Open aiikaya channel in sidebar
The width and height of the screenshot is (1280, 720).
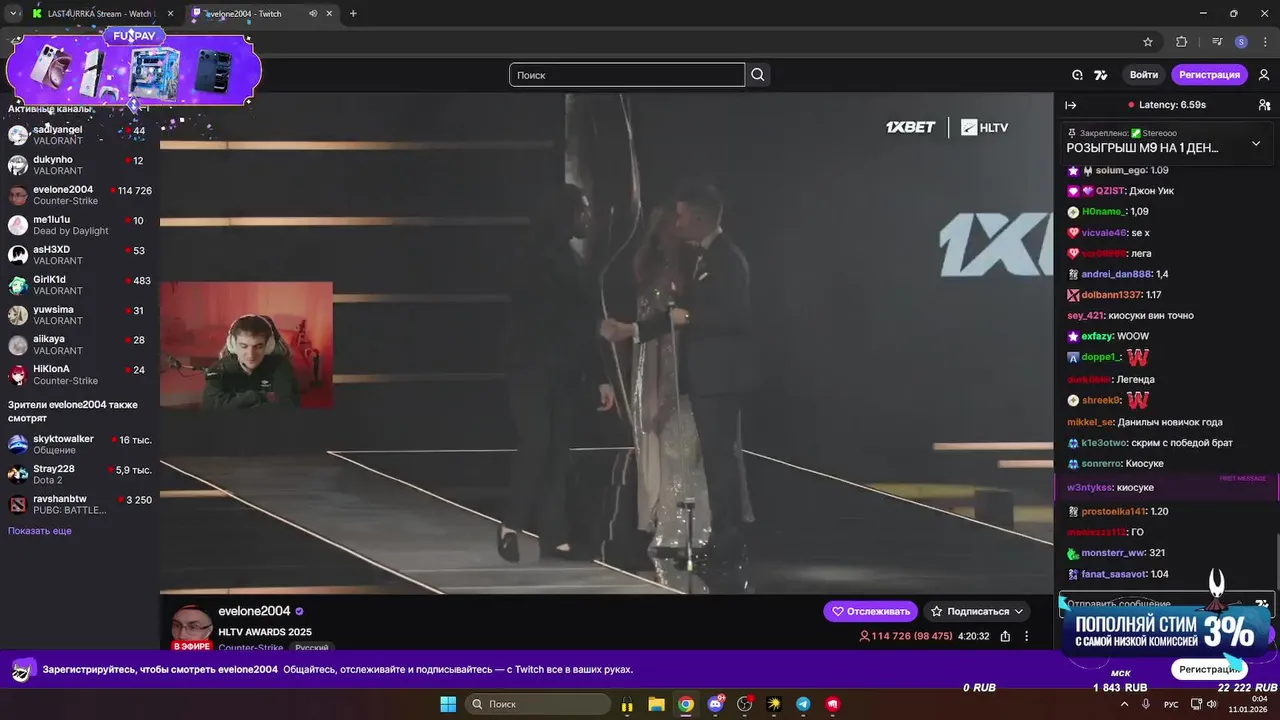point(78,345)
